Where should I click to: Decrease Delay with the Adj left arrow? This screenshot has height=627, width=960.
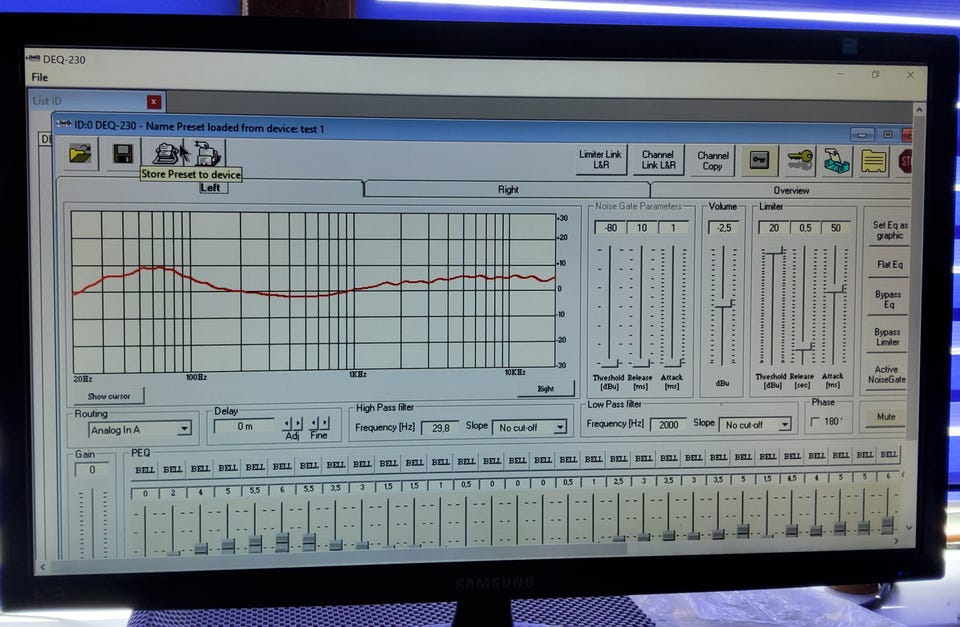[x=287, y=423]
